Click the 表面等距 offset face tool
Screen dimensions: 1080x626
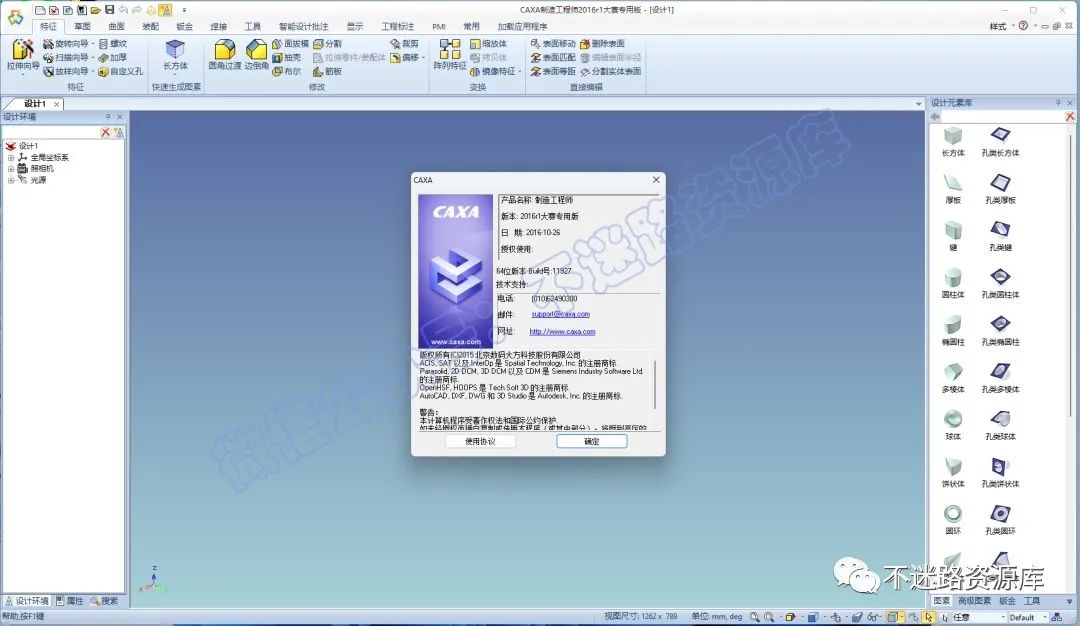point(553,71)
